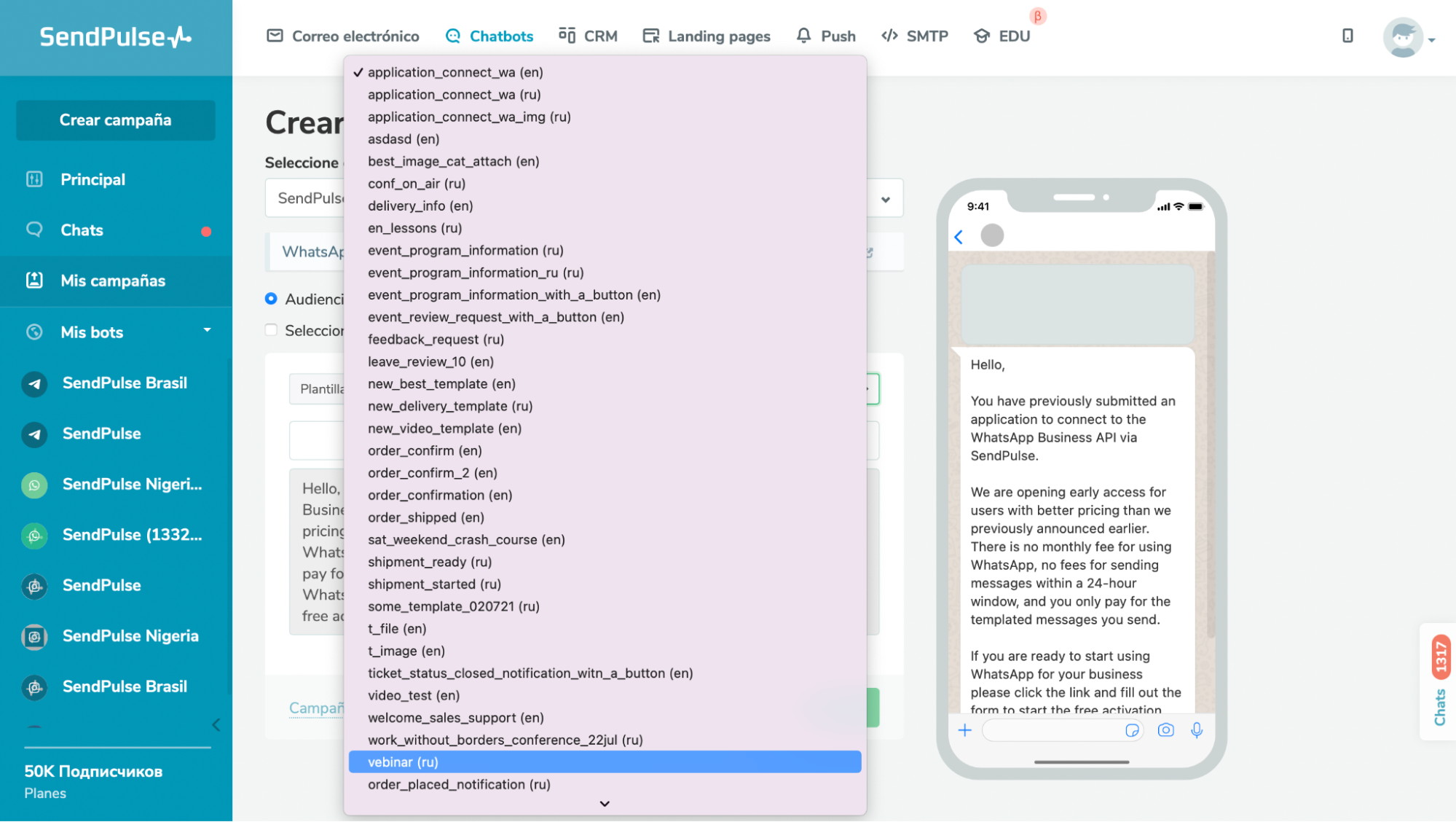
Task: Click the Mis bots sidebar icon
Action: (34, 332)
